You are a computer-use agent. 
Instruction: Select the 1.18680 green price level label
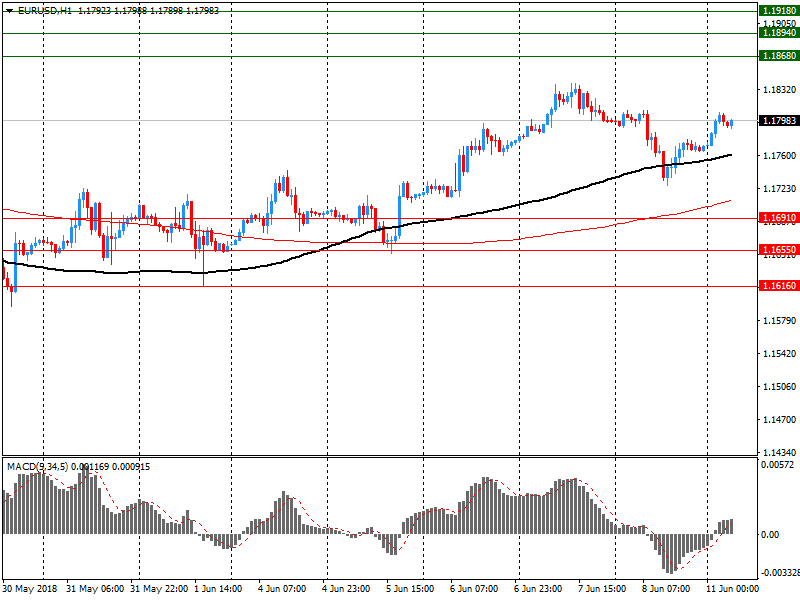point(779,56)
